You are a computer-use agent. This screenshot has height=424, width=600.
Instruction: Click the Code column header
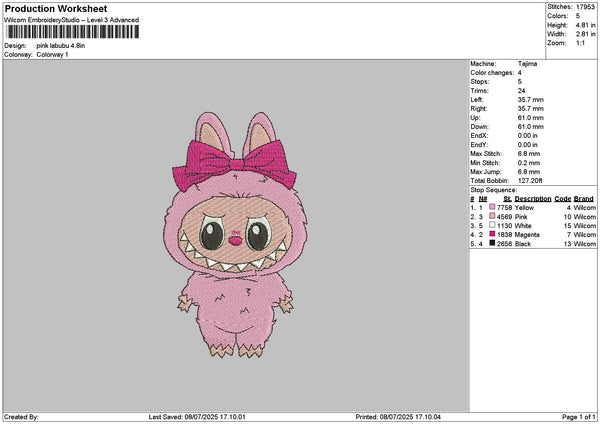click(562, 198)
